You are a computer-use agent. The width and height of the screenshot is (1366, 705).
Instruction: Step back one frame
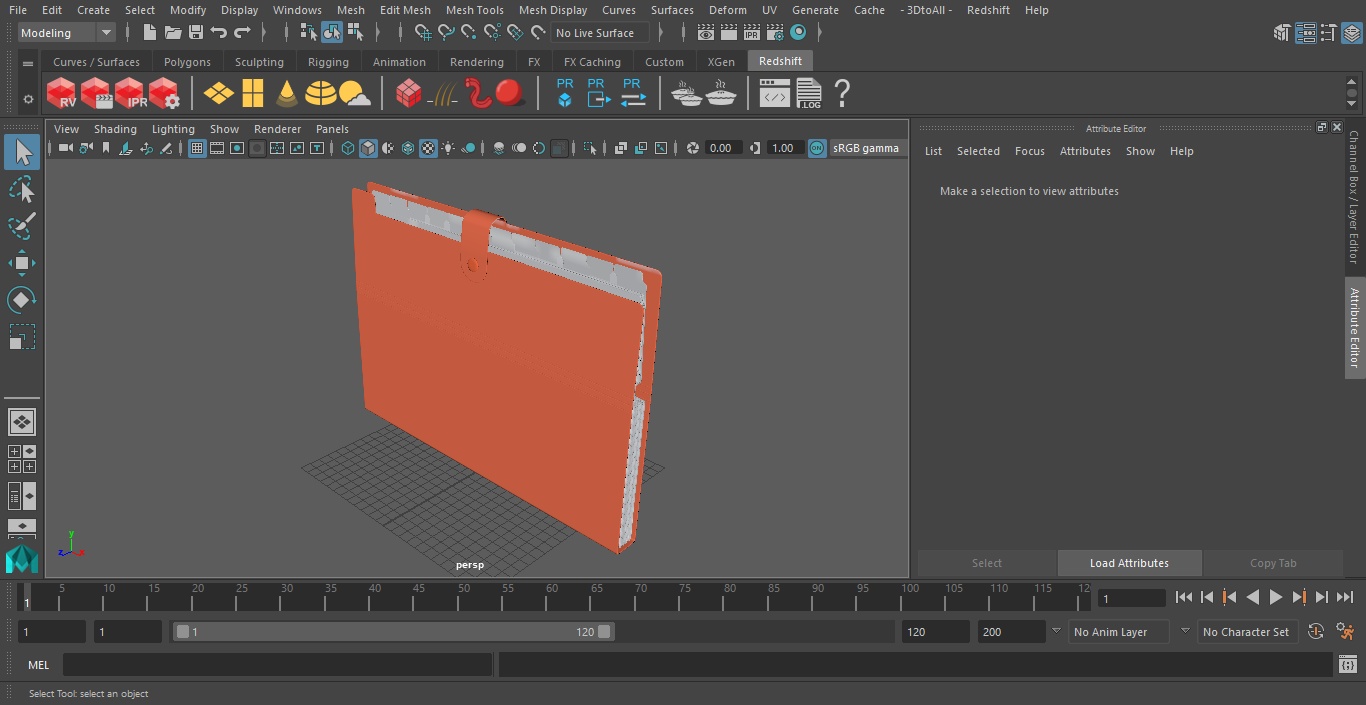point(1207,597)
